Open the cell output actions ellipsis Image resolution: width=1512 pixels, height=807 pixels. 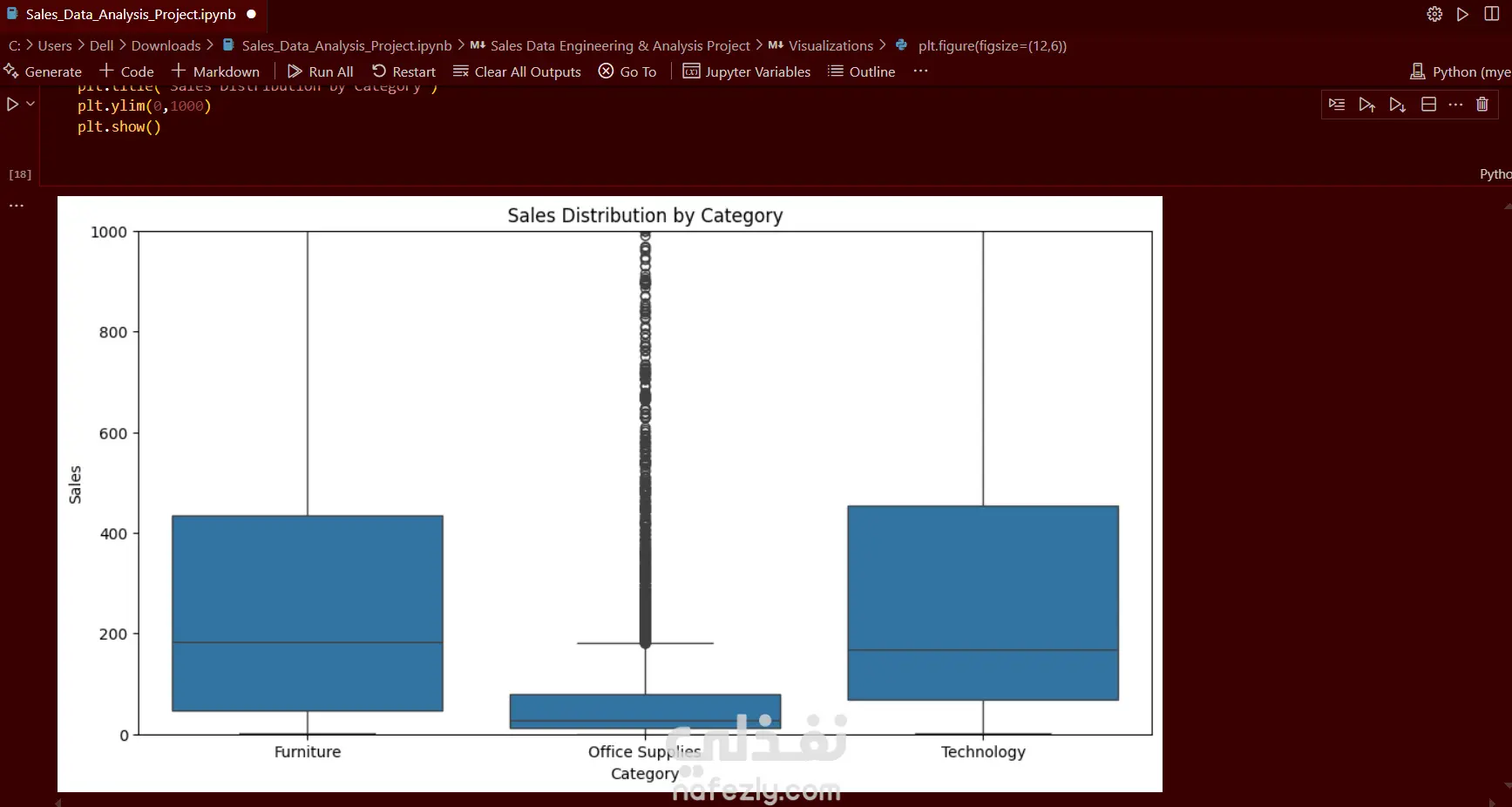point(17,206)
